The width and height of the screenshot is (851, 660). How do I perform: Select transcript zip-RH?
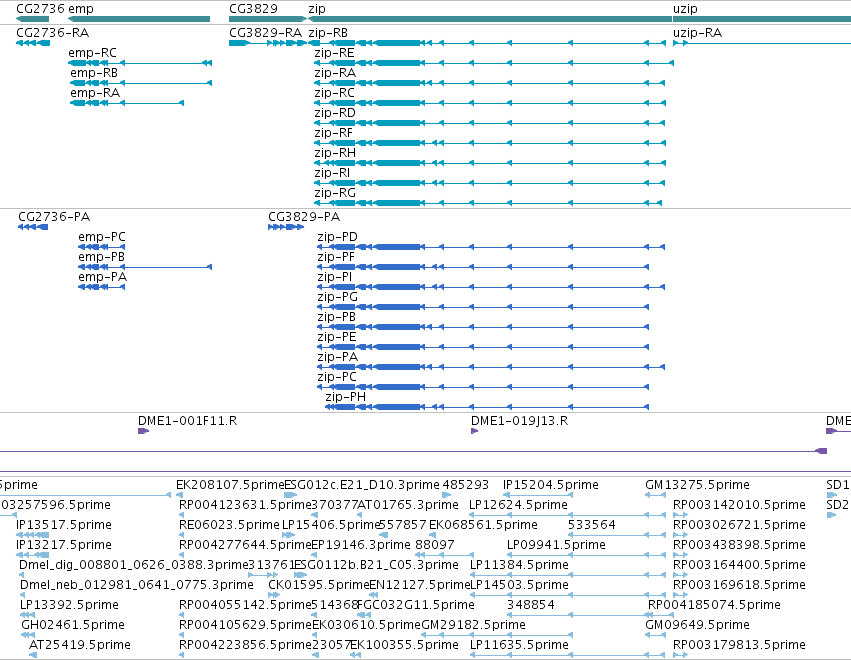point(335,153)
